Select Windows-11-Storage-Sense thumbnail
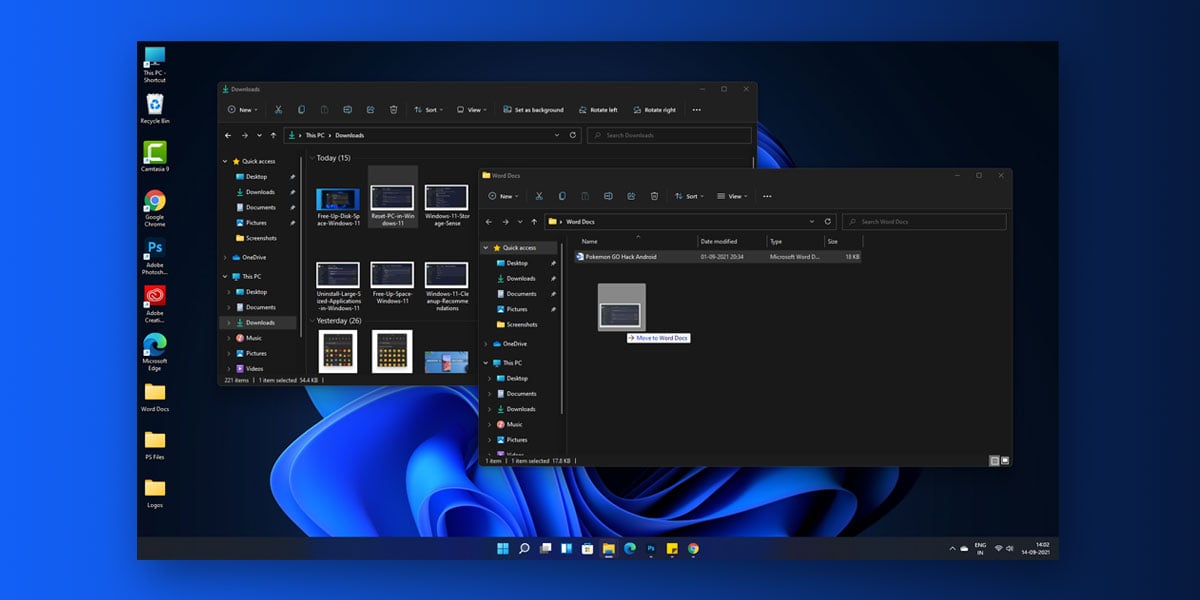 click(x=447, y=206)
